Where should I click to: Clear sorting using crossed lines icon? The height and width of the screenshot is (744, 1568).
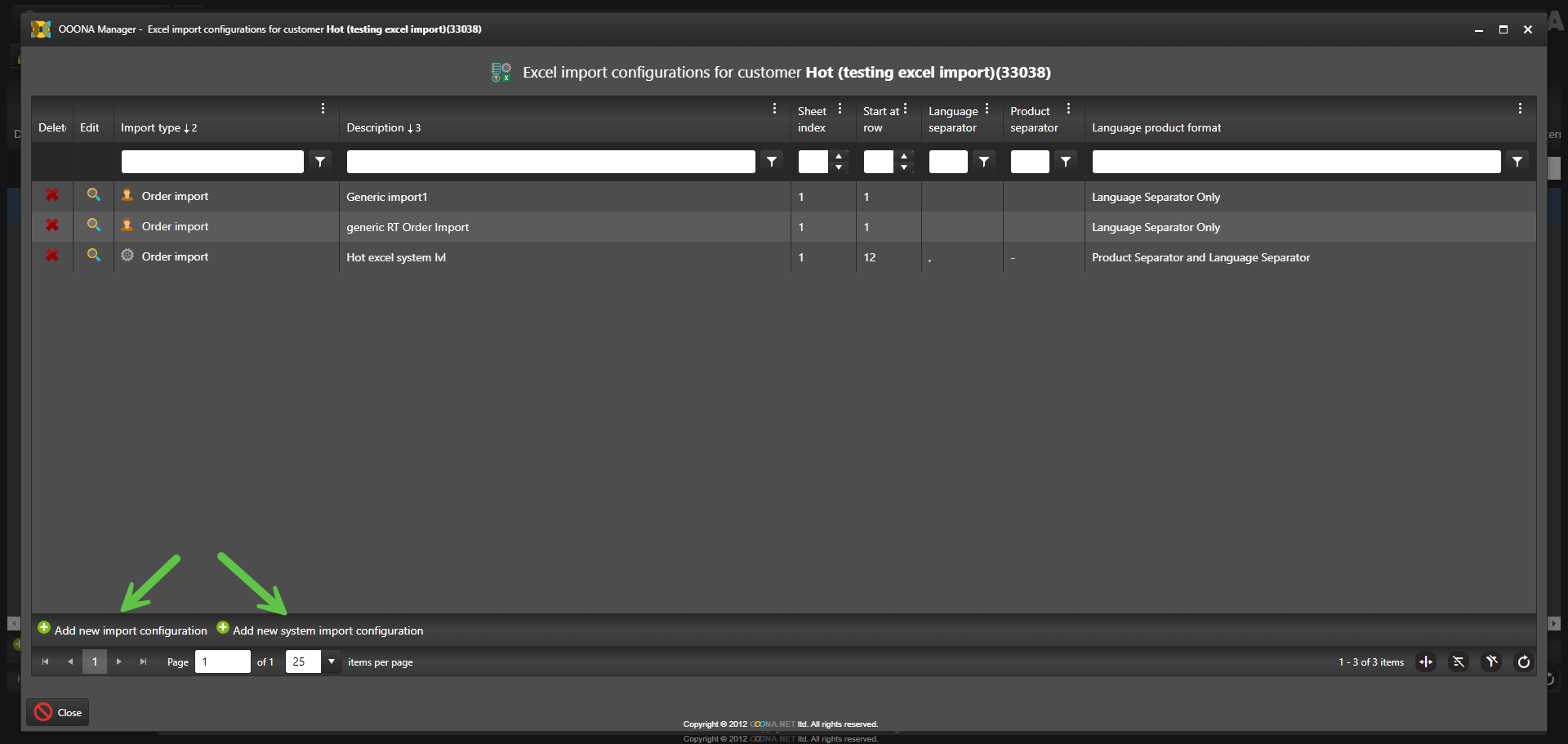click(x=1459, y=662)
